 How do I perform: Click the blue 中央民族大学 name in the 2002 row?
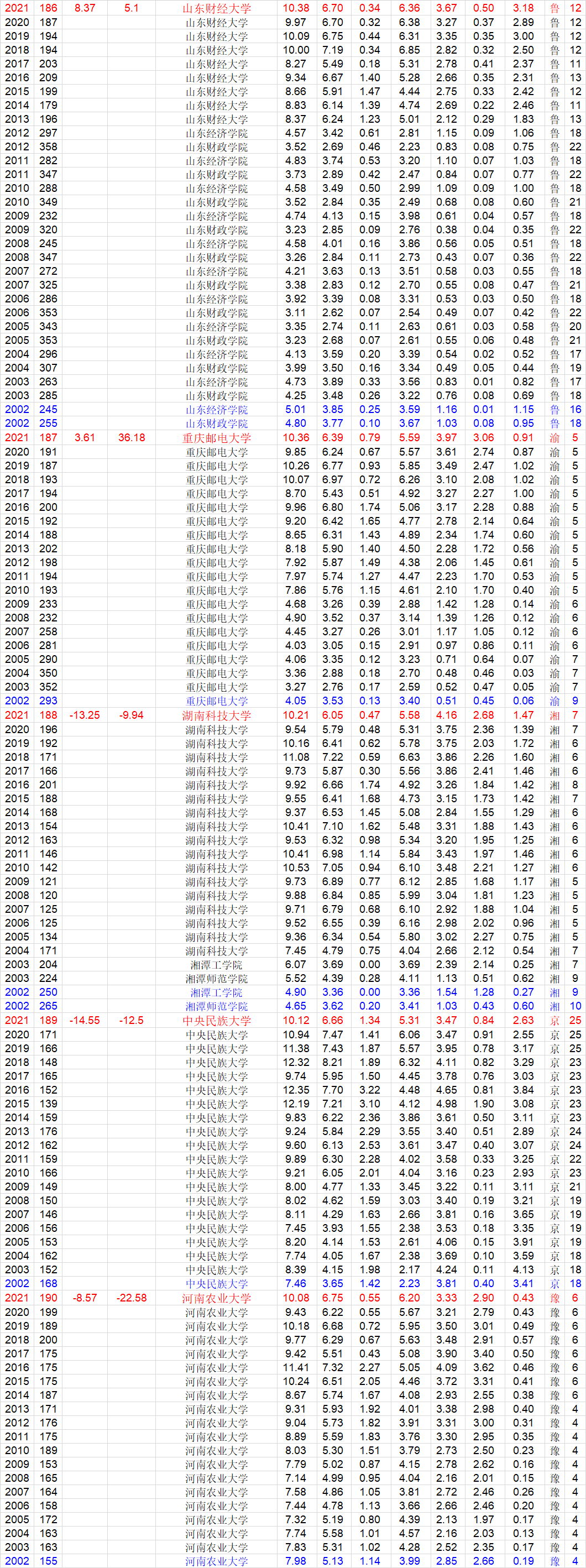[x=217, y=1284]
